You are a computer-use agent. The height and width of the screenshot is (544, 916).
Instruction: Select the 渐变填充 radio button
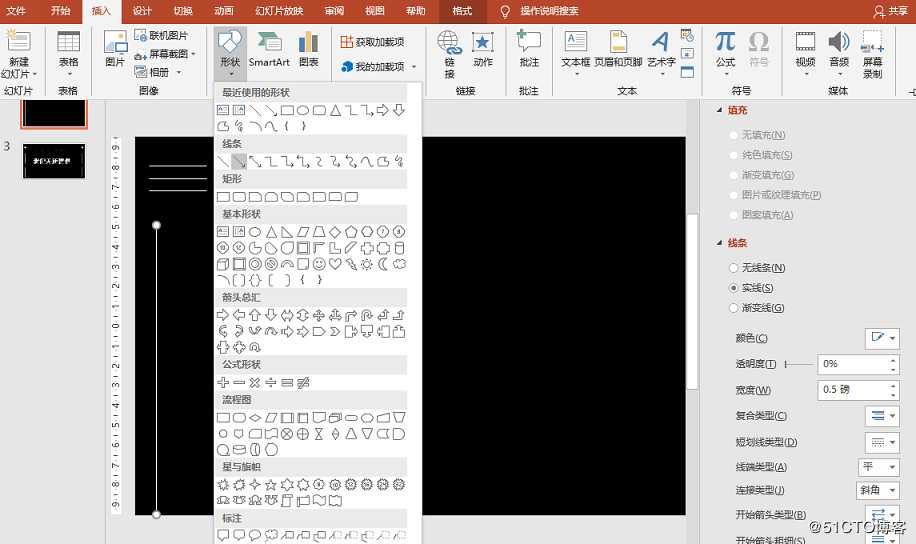734,175
